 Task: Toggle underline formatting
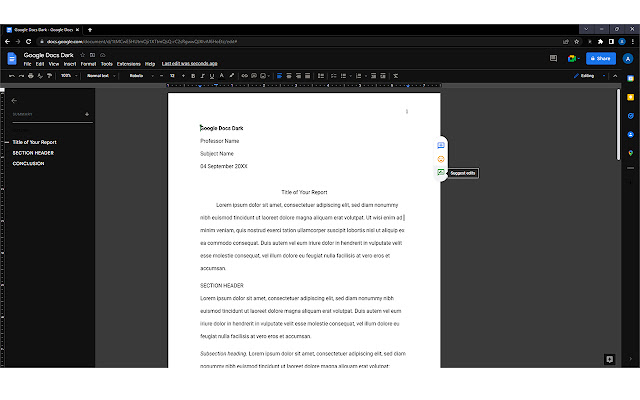pos(212,76)
